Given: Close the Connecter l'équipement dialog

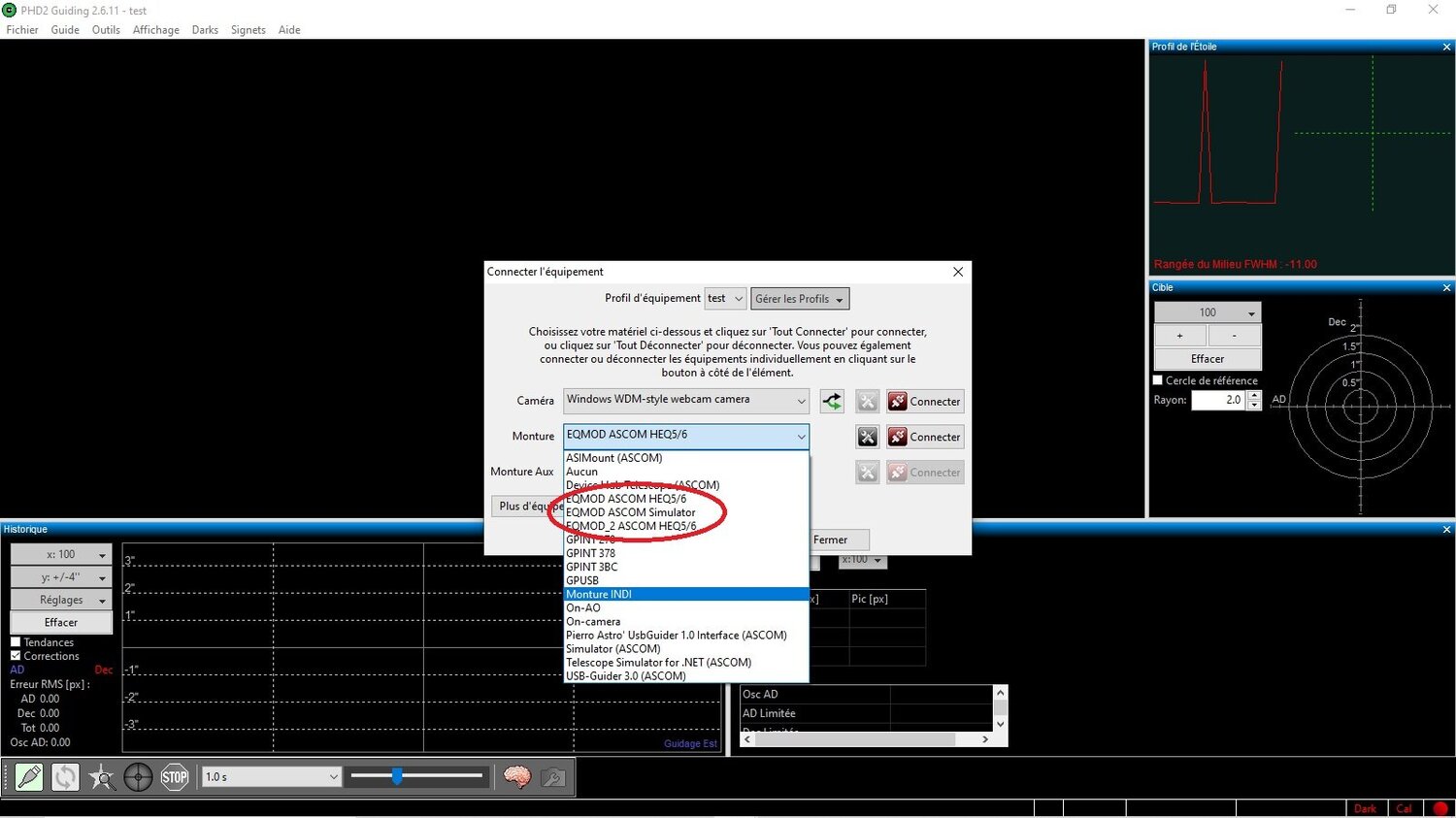Looking at the screenshot, I should coord(958,272).
